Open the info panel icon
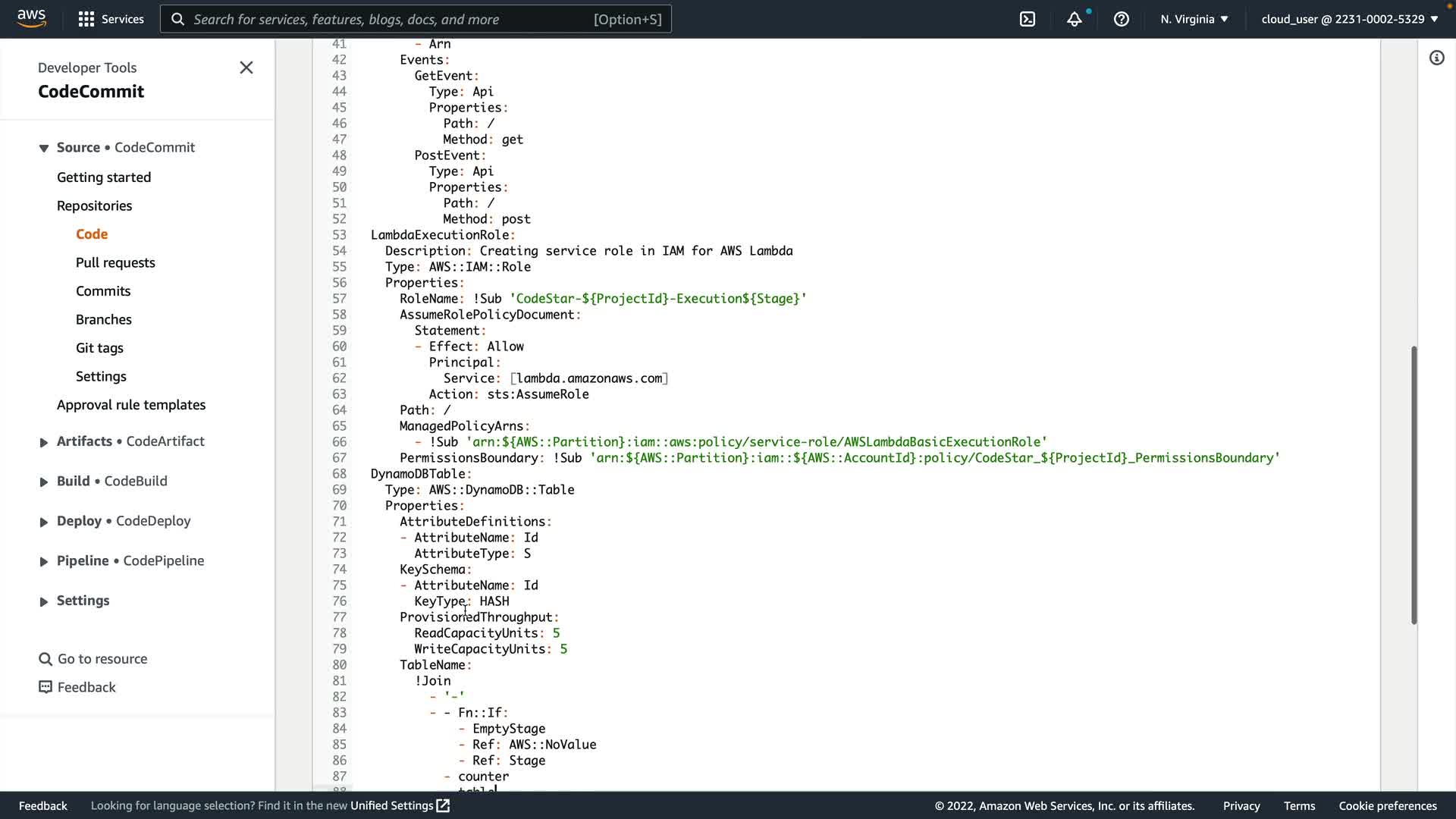Screen dimensions: 1456x819 (x=1436, y=58)
